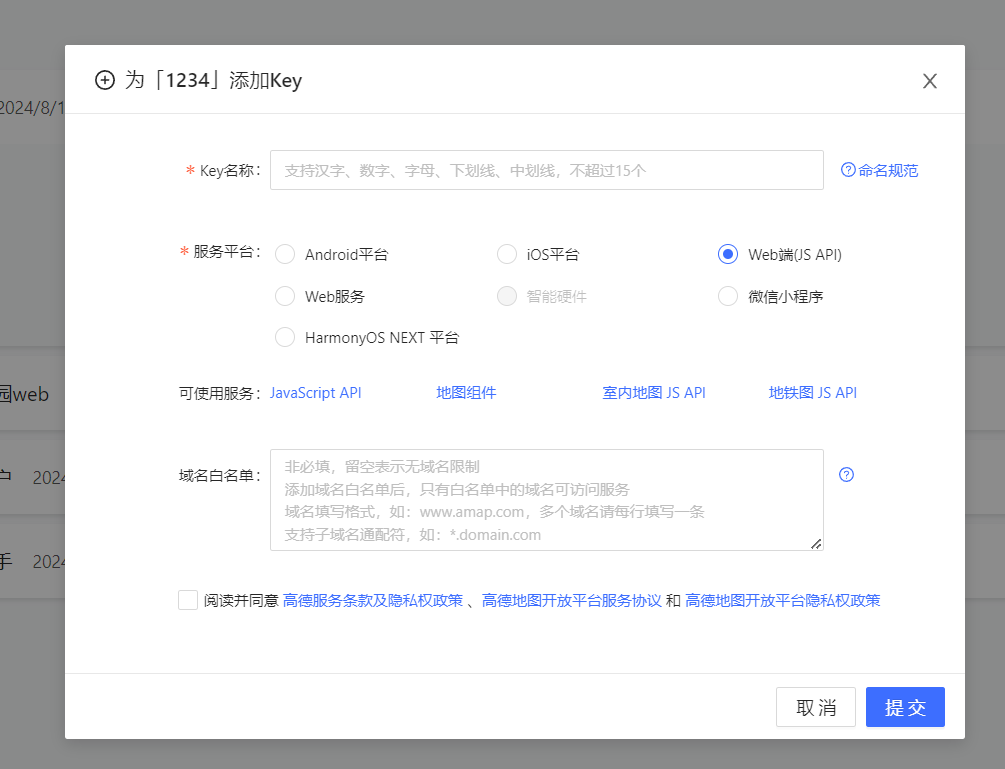Open the 地图组件 service link

tap(466, 393)
